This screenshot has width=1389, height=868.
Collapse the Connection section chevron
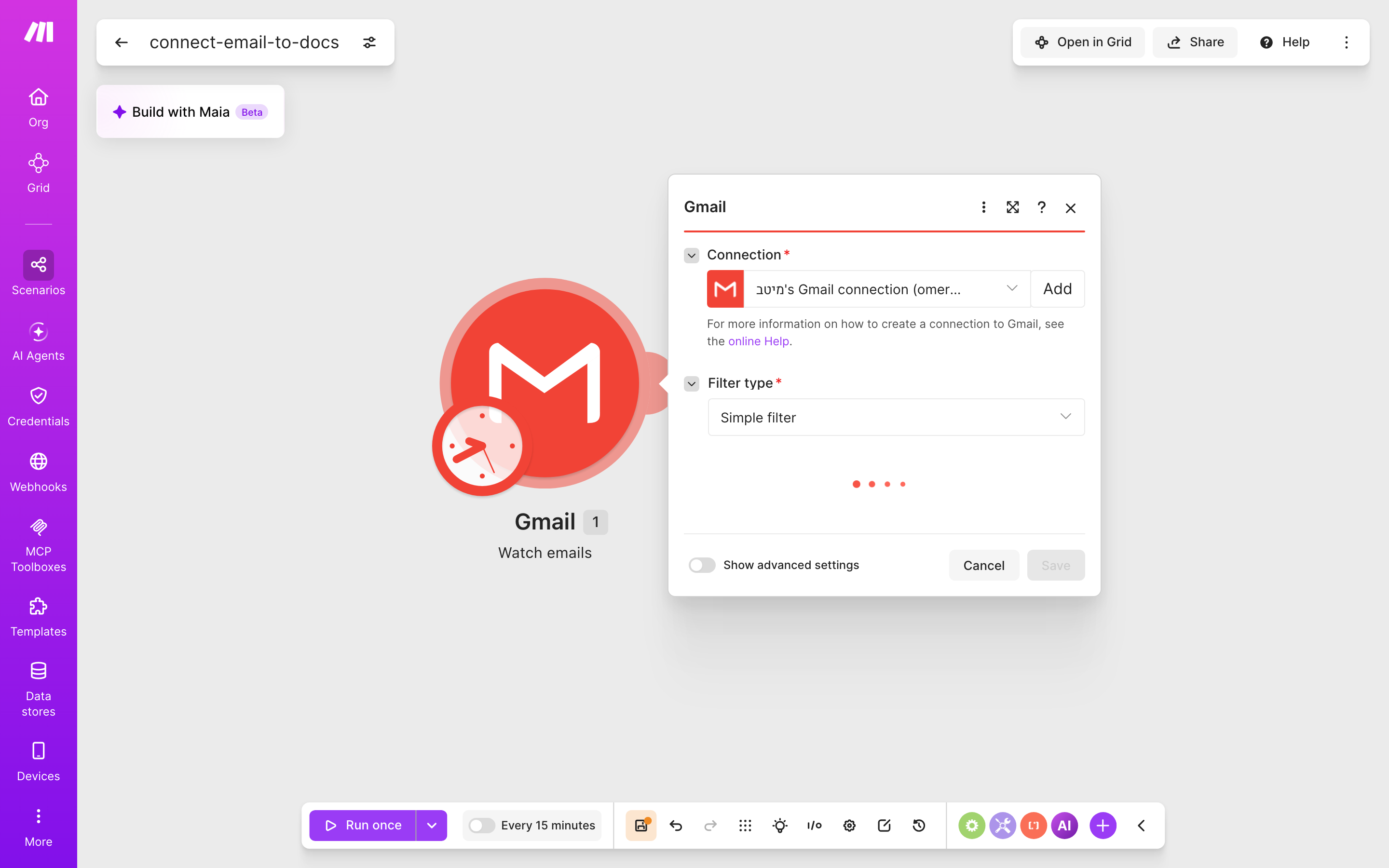pos(692,255)
